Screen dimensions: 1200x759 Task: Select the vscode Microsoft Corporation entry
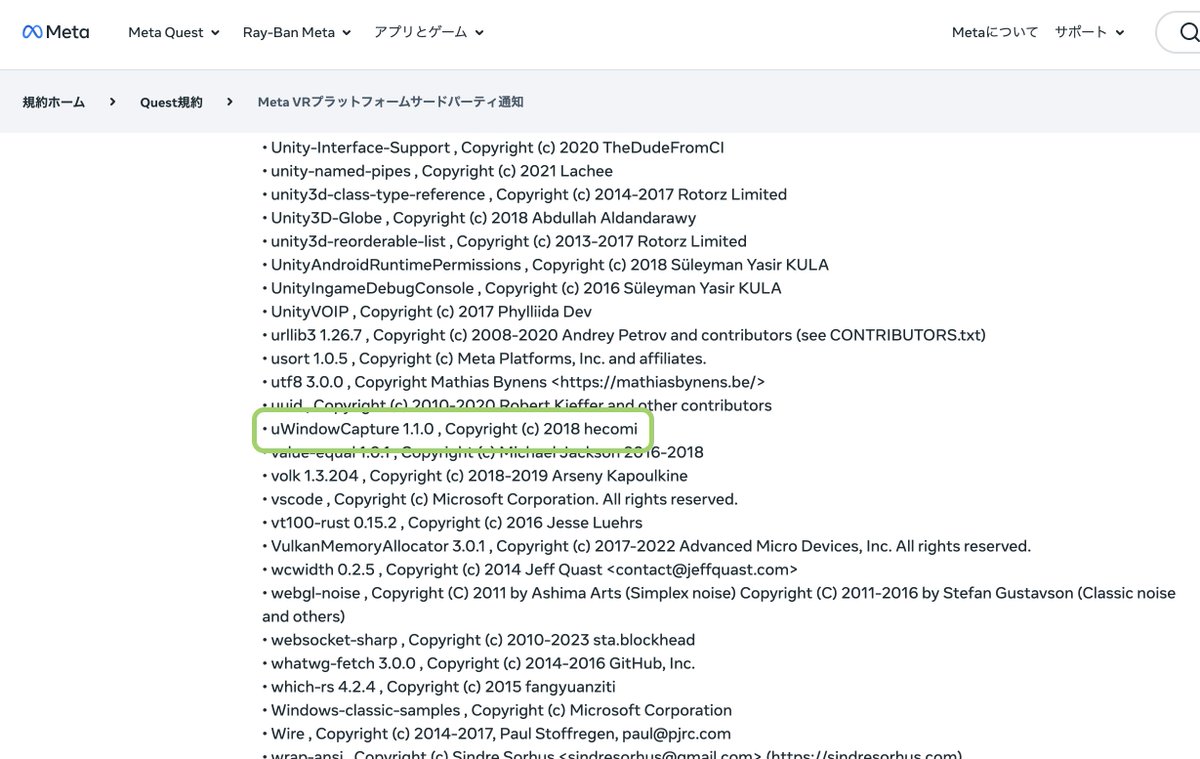pyautogui.click(x=500, y=499)
